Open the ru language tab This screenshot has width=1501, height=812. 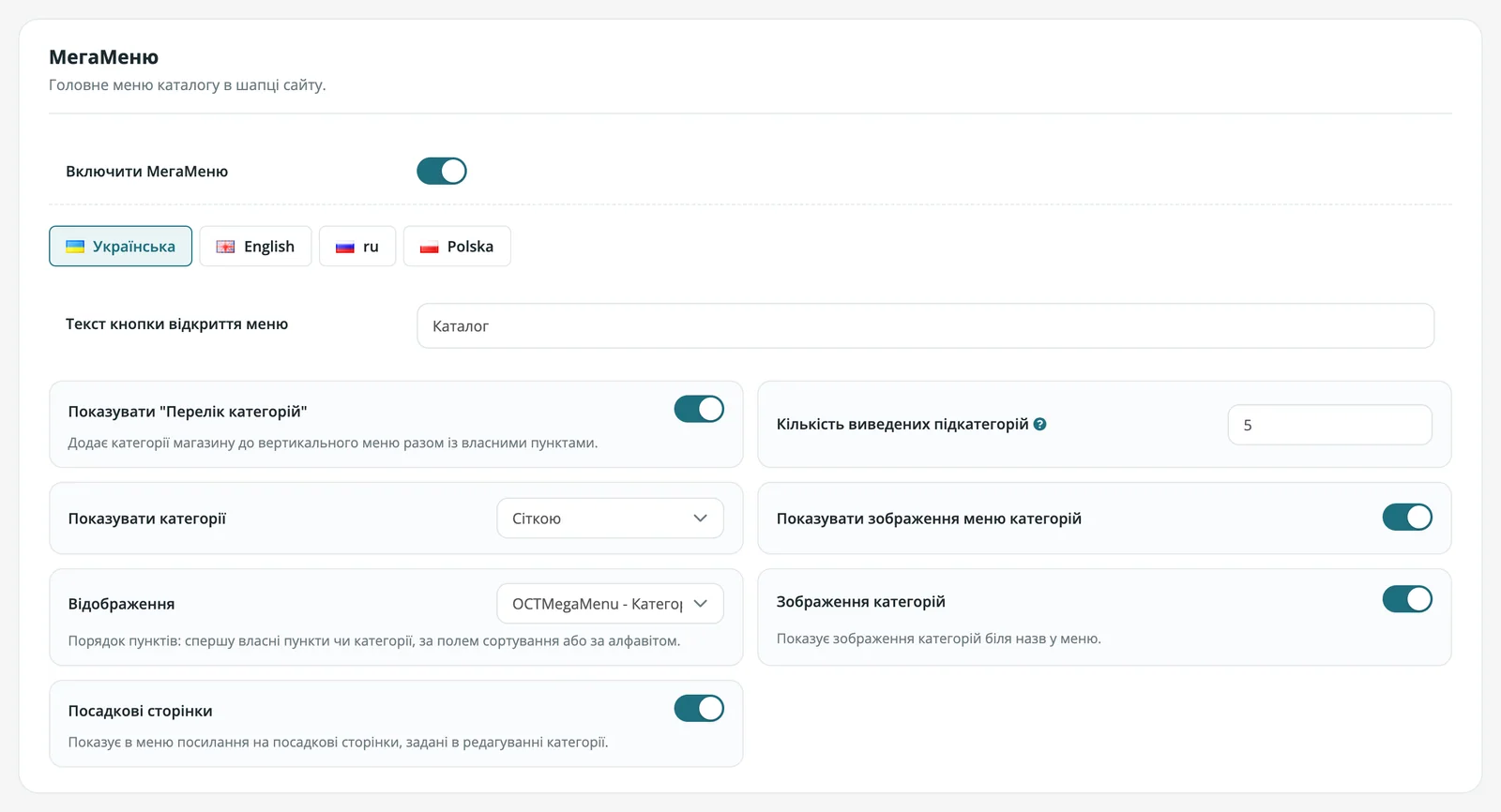click(357, 247)
